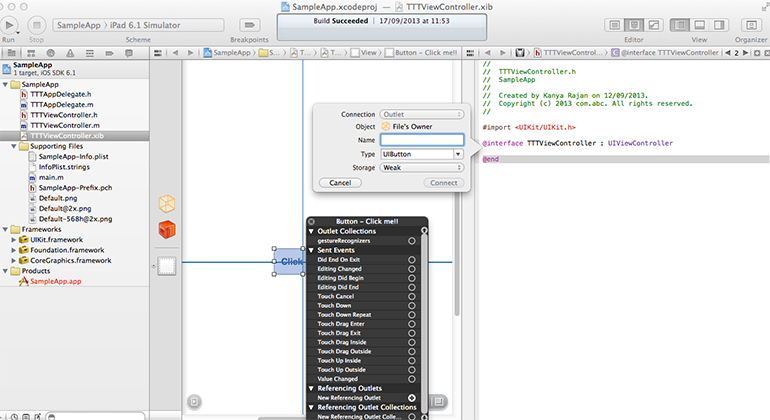770x420 pixels.
Task: Select the Standard editor mode
Action: coord(614,25)
